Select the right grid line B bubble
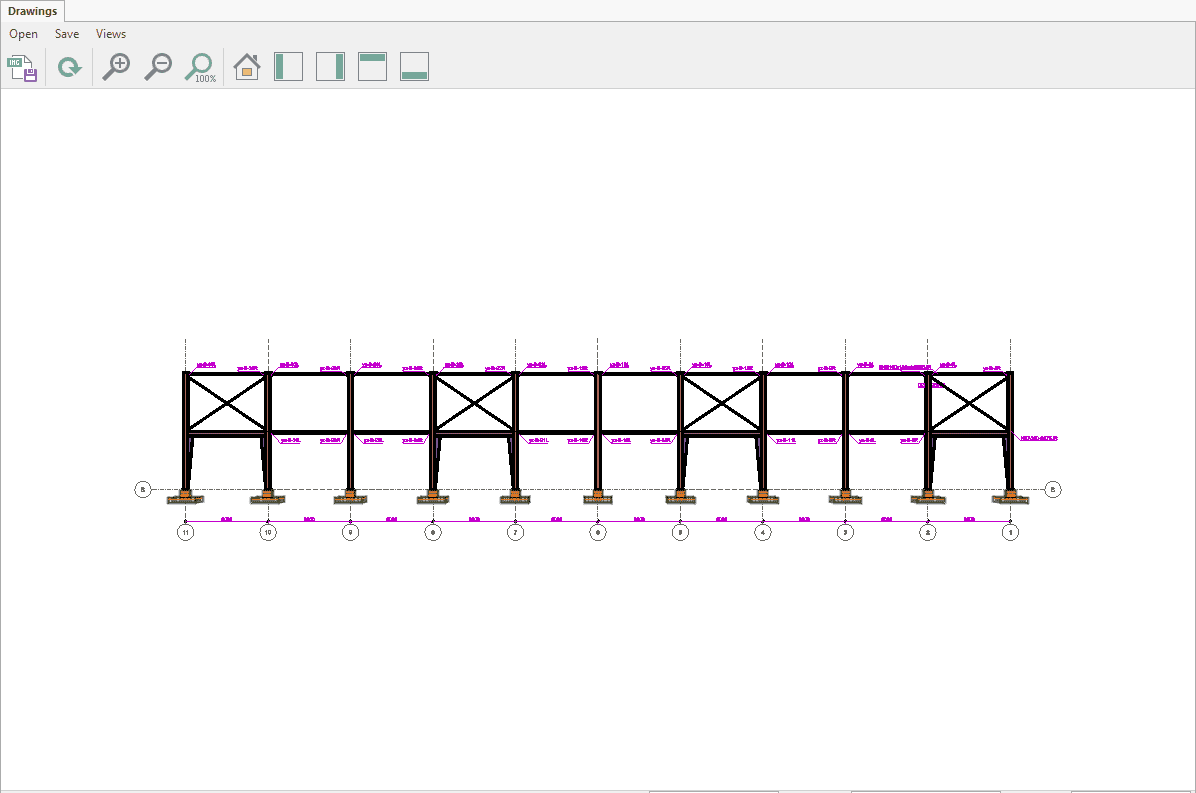The image size is (1196, 793). (x=1053, y=489)
